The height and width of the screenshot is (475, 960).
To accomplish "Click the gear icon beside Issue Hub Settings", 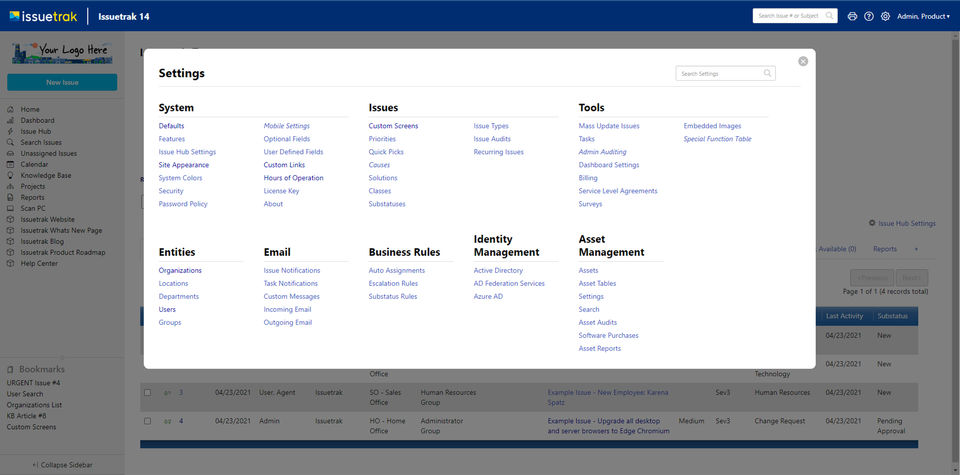I will [872, 223].
